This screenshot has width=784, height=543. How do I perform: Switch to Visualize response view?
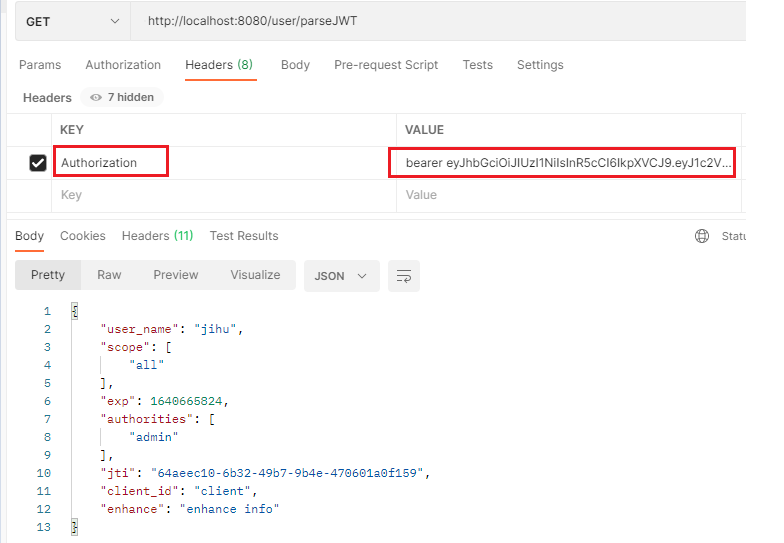point(255,275)
